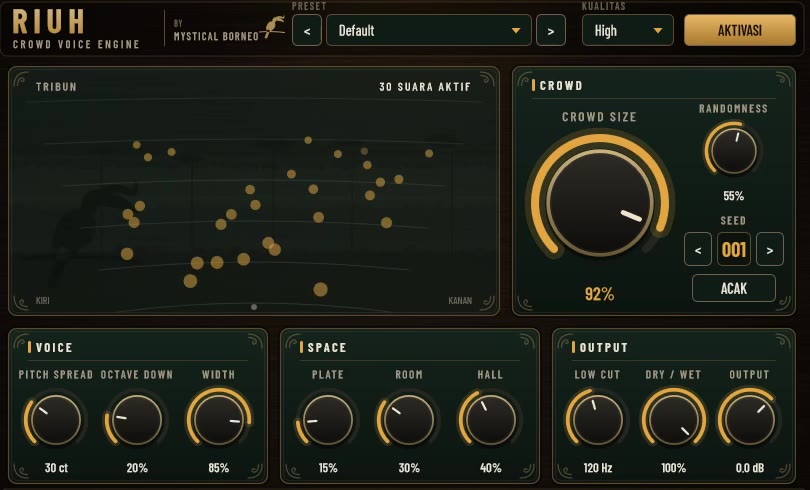Click the 55% randomness value
The height and width of the screenshot is (490, 810).
(734, 196)
